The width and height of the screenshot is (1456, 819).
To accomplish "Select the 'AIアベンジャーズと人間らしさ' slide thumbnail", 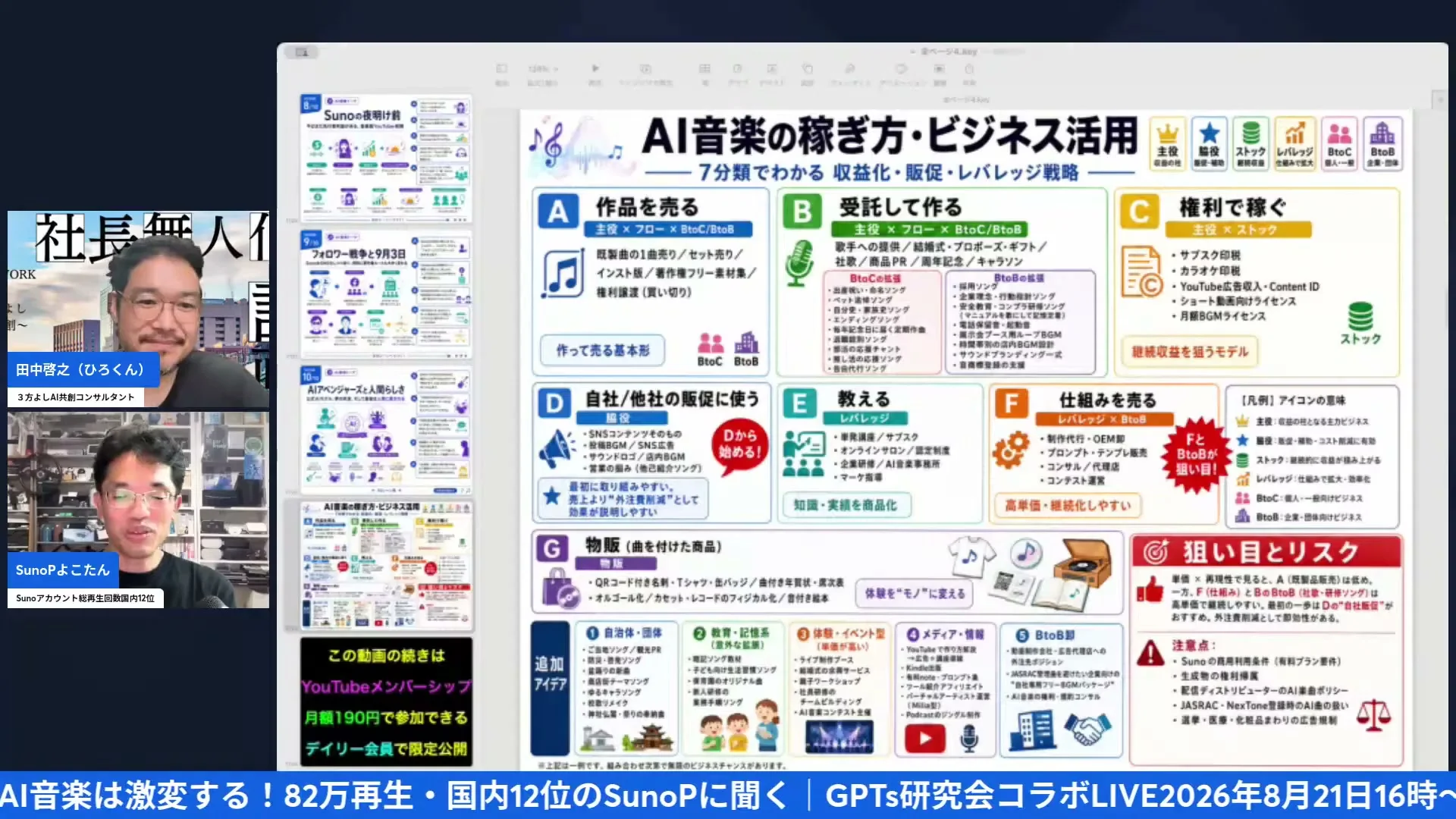I will [386, 429].
